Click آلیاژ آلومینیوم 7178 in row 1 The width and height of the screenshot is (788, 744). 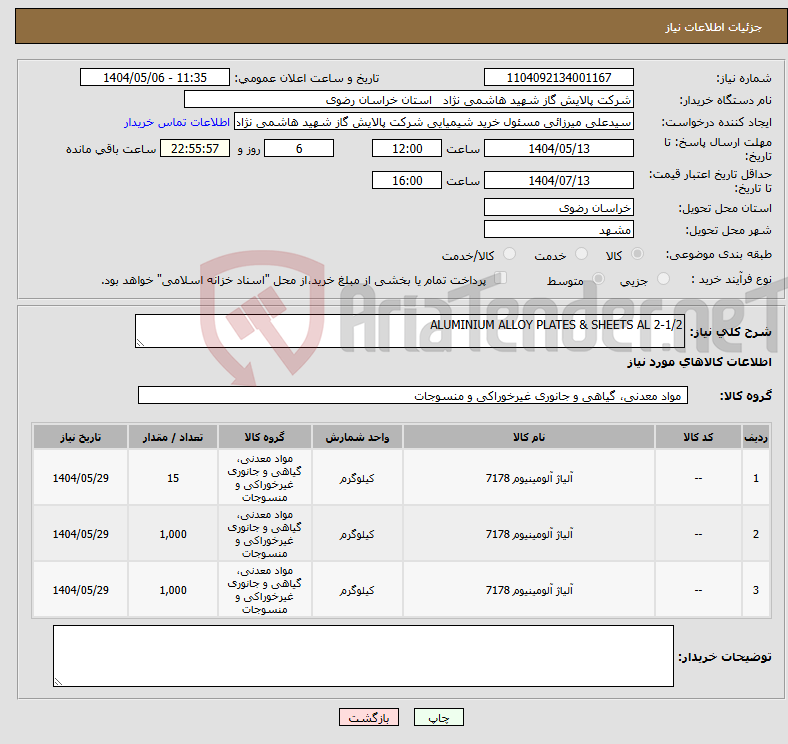529,478
